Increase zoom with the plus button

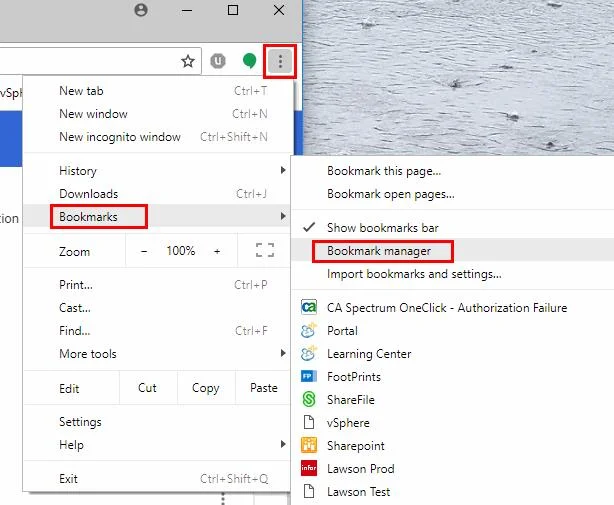coord(217,251)
